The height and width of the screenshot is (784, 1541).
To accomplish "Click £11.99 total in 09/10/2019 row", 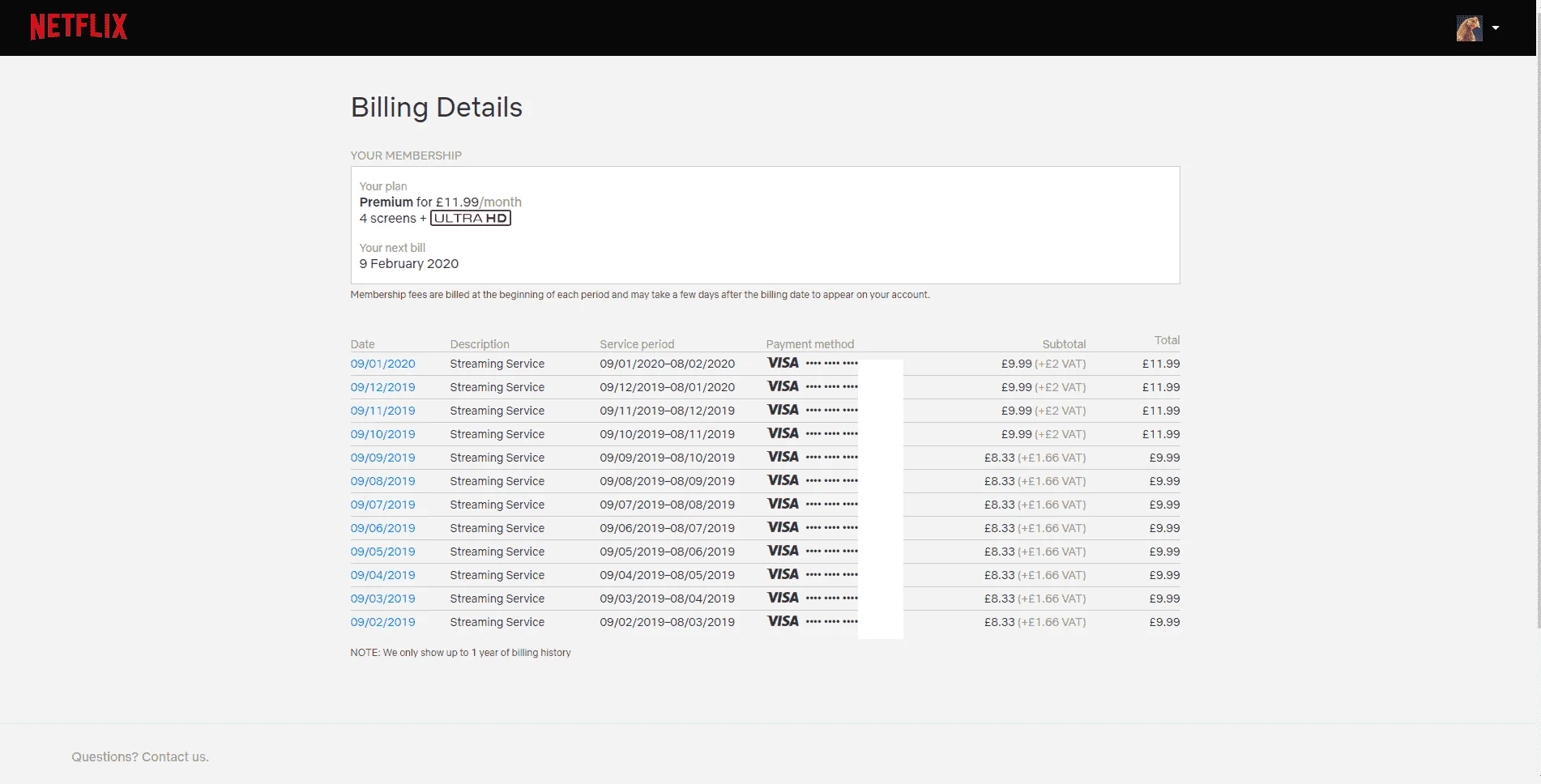I will (x=1161, y=434).
